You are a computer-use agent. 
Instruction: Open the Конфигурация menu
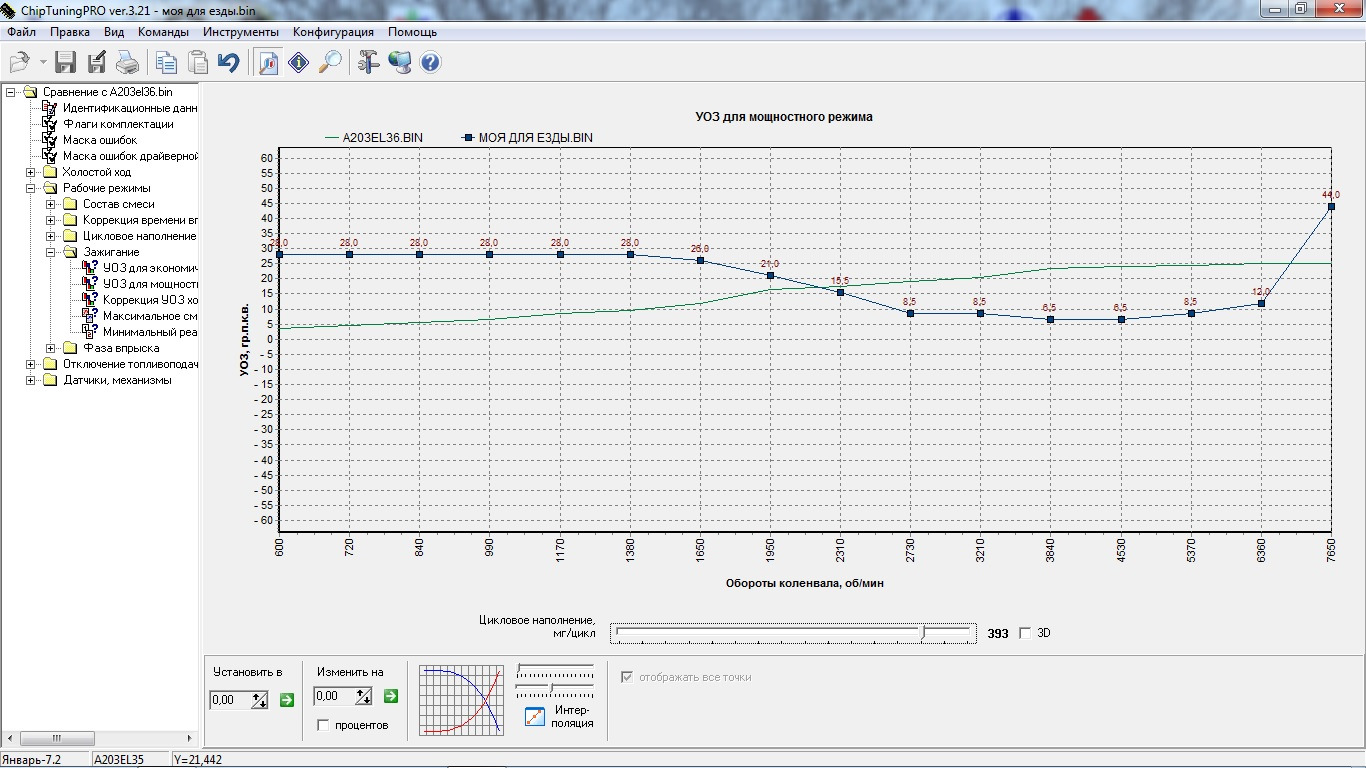[333, 32]
